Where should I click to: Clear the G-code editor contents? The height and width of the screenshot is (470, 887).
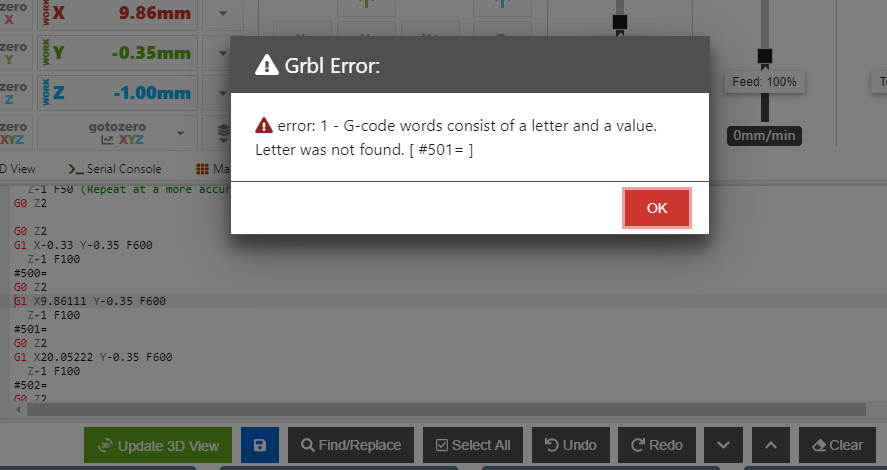tap(837, 445)
